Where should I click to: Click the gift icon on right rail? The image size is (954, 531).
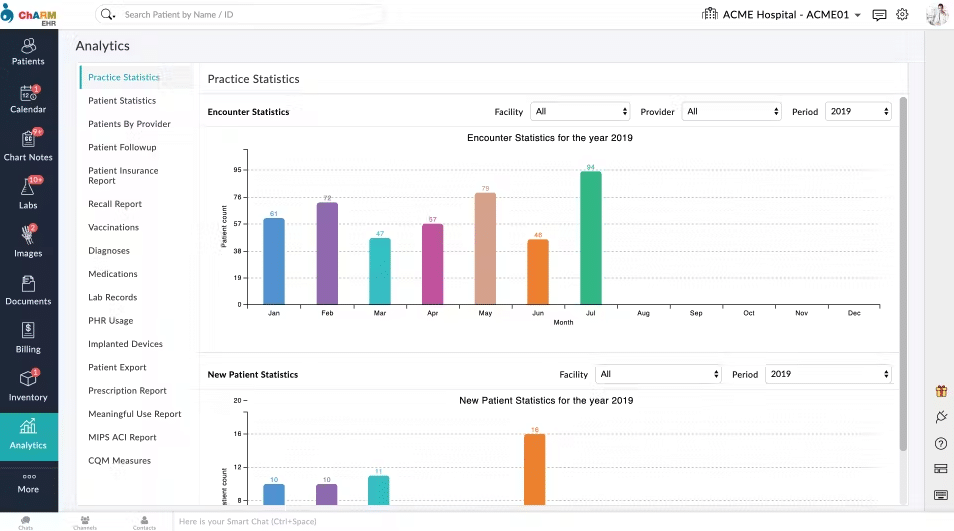941,391
